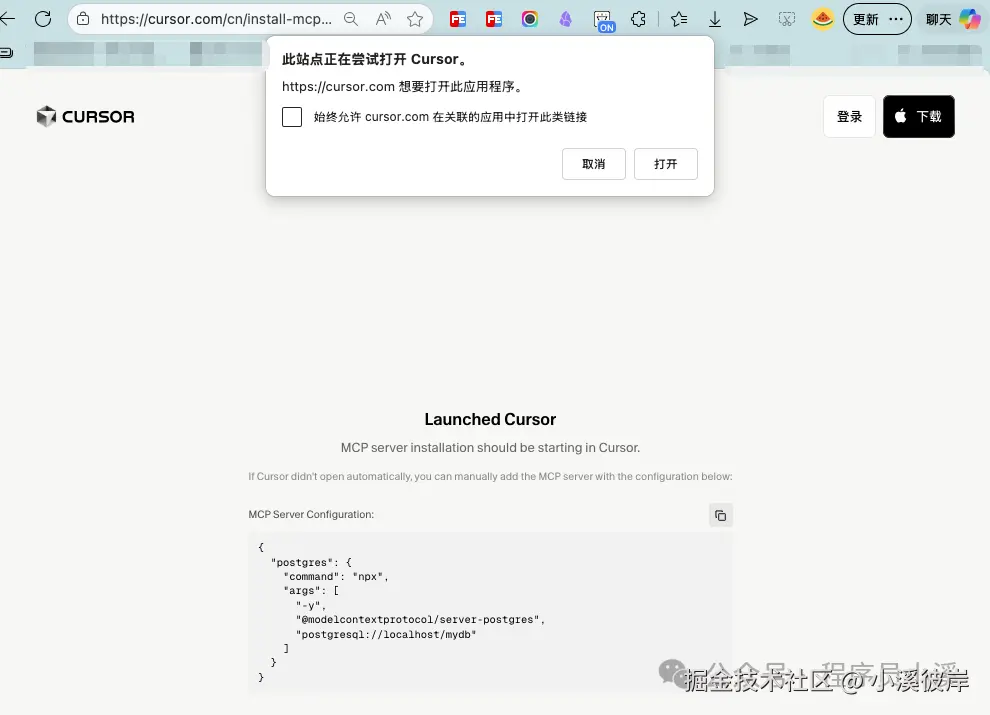This screenshot has height=715, width=990.
Task: Open the first red FE extension
Action: click(458, 20)
